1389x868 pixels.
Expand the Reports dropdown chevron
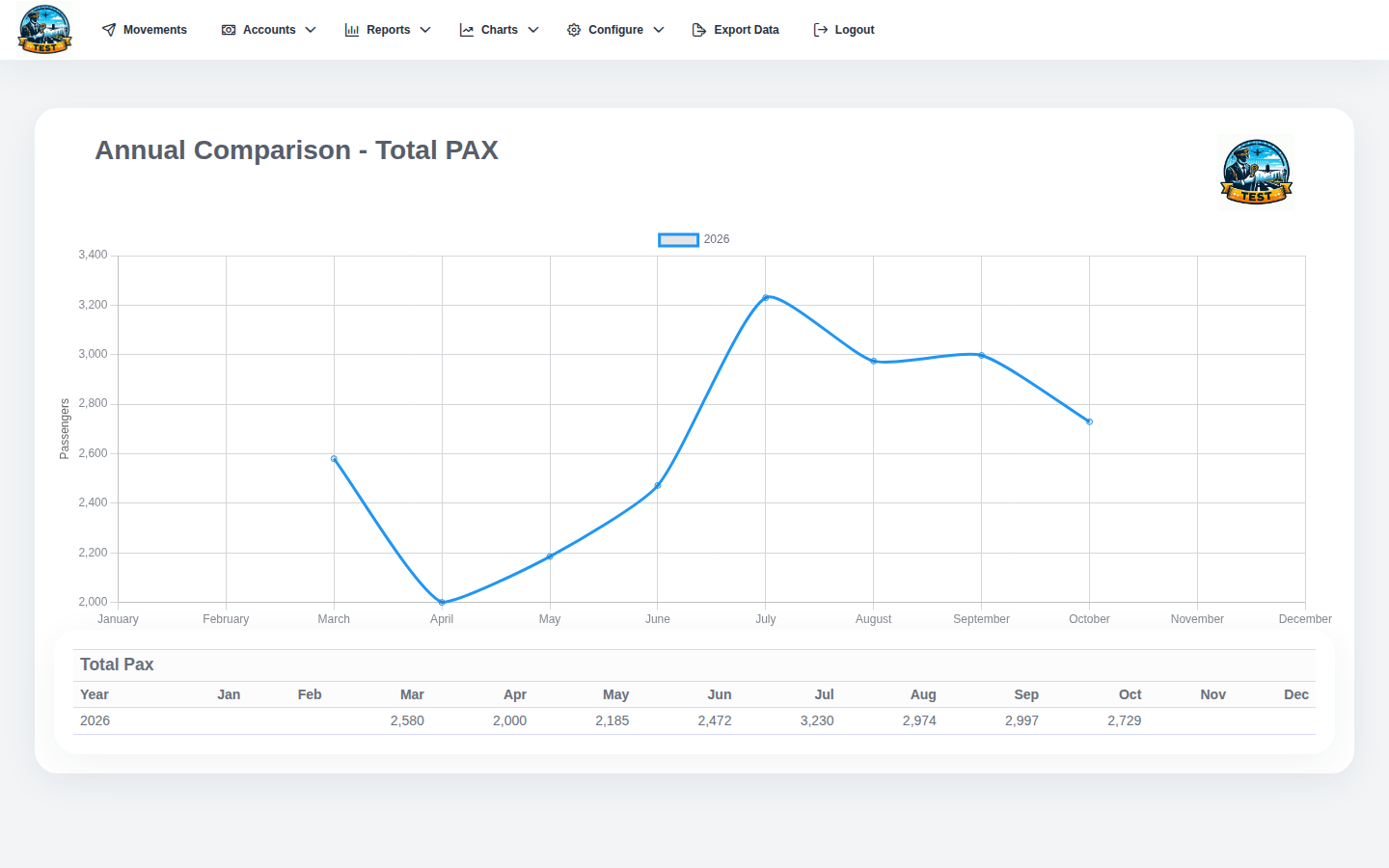pos(425,30)
